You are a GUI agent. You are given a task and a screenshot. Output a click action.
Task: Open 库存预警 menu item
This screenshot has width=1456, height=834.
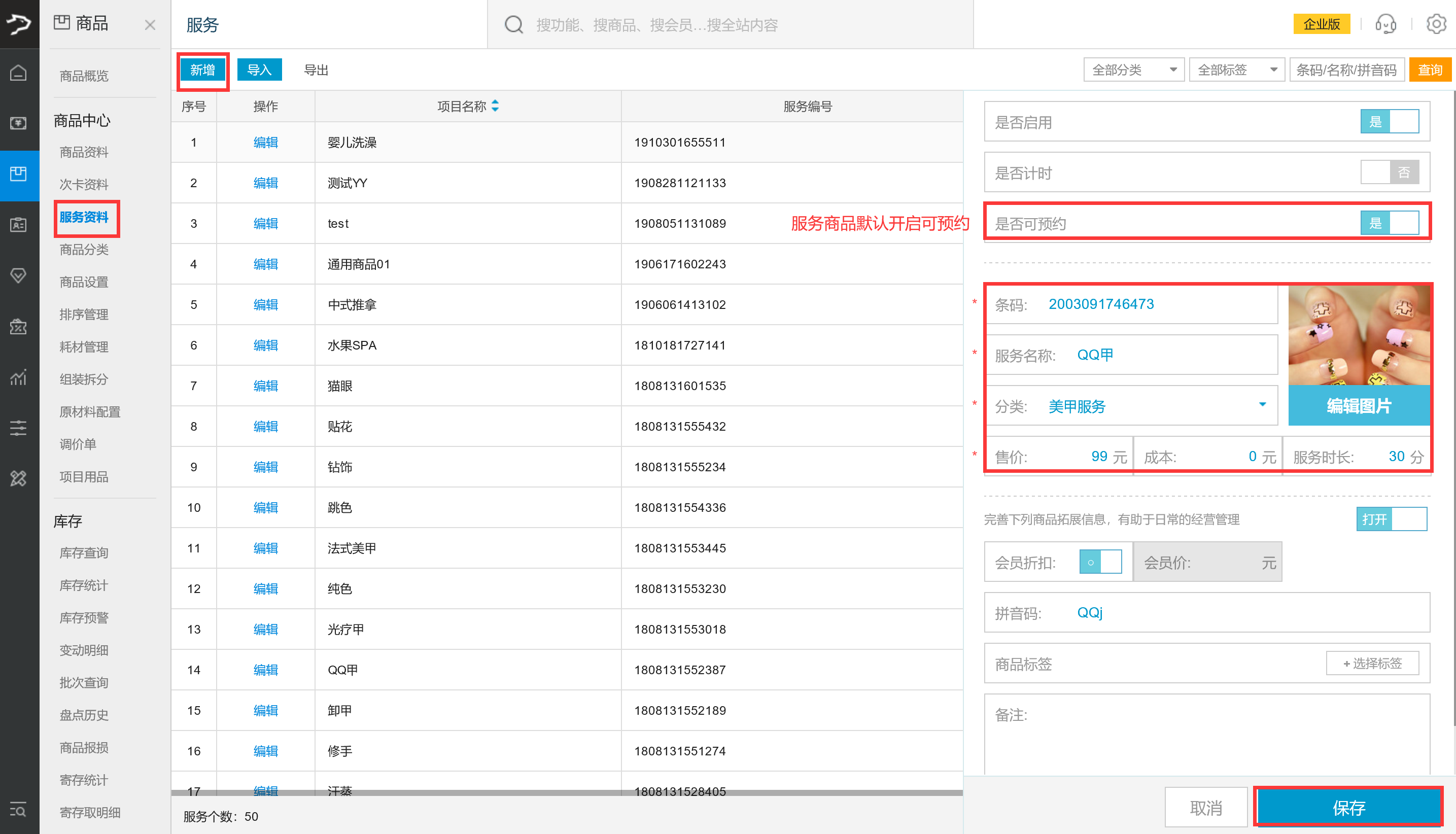click(84, 618)
